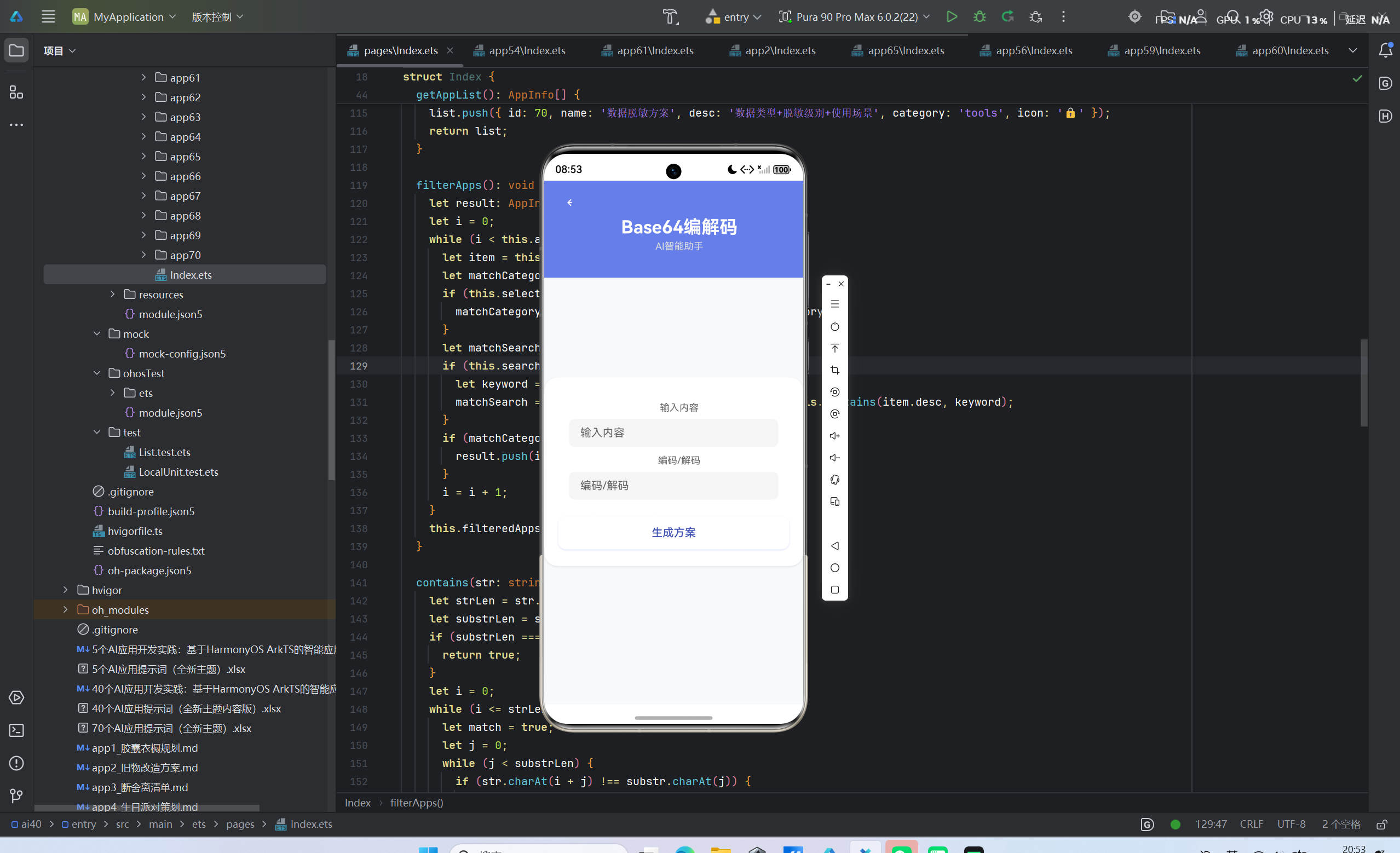Open the Project folder tool window icon

(x=16, y=50)
